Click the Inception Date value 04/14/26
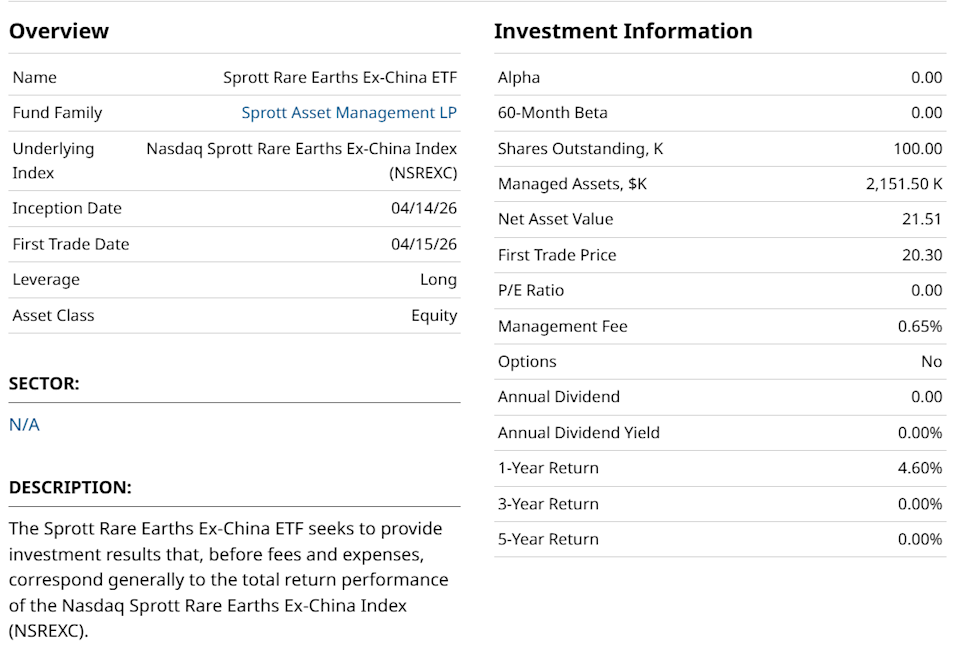The height and width of the screenshot is (657, 960). (x=424, y=209)
